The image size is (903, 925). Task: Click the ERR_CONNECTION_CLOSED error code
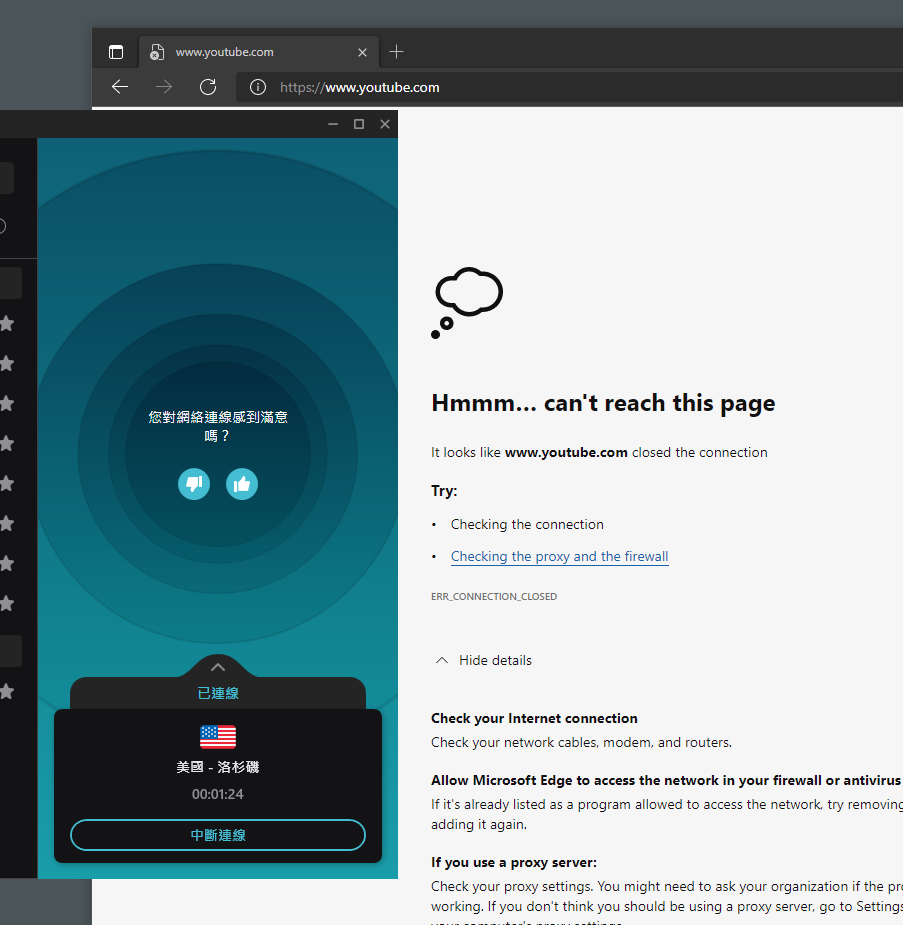tap(494, 596)
